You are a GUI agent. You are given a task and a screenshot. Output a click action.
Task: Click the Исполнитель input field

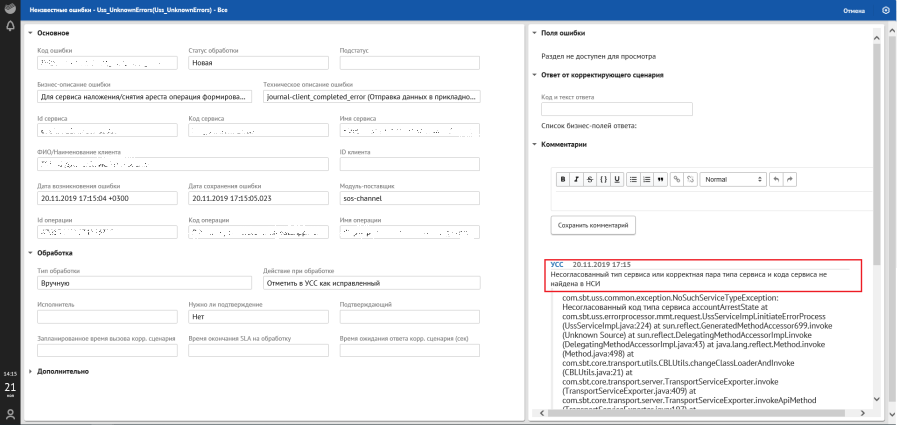tap(106, 317)
